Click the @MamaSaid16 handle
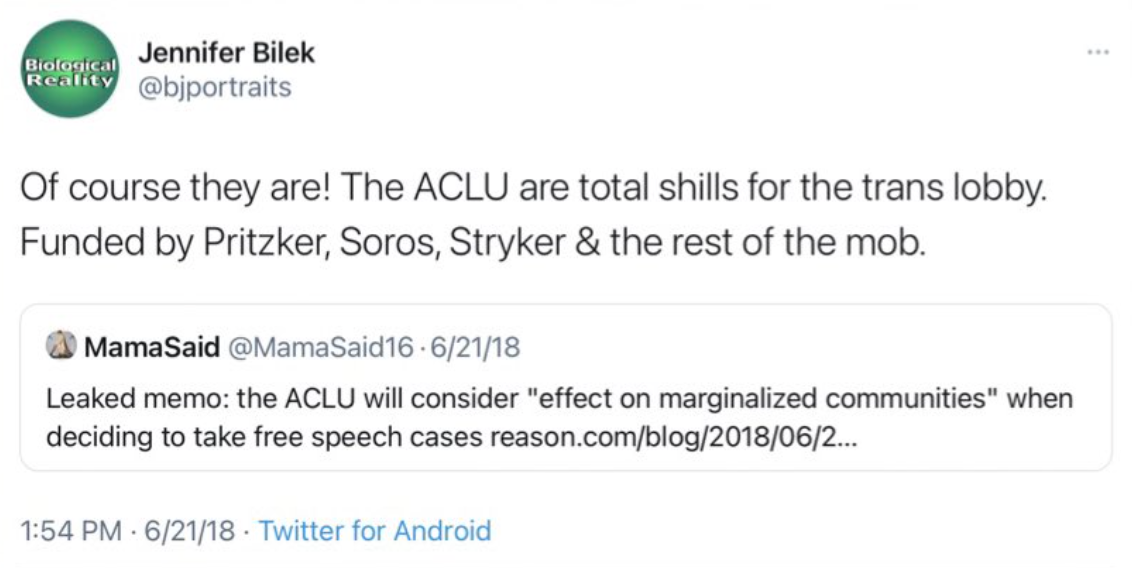Screen dimensions: 1132x568 coord(322,347)
